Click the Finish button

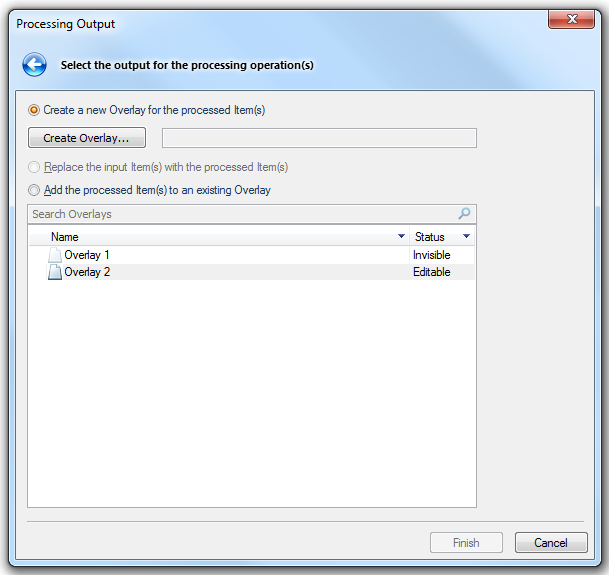(466, 543)
